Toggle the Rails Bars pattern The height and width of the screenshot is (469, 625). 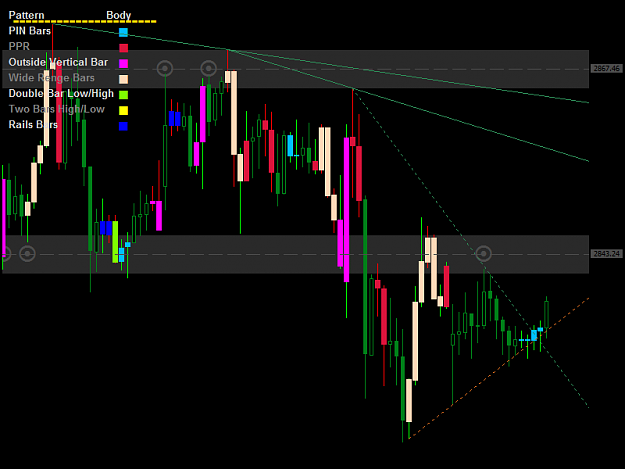pyautogui.click(x=33, y=125)
